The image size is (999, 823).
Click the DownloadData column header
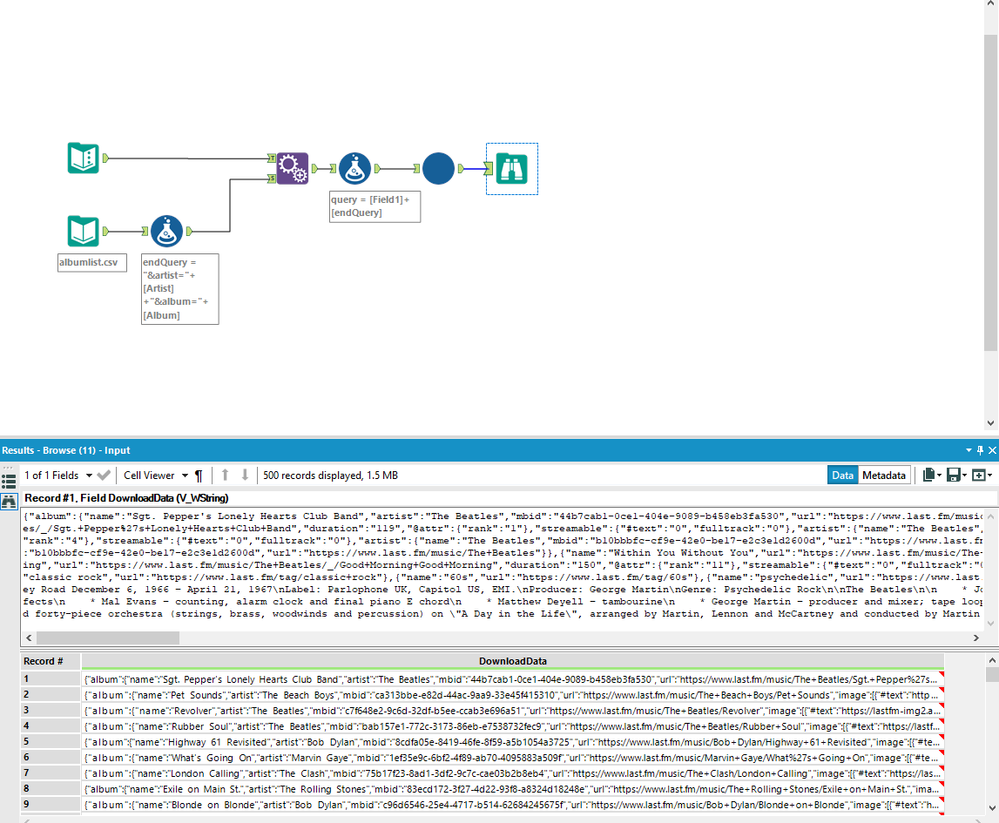point(512,661)
